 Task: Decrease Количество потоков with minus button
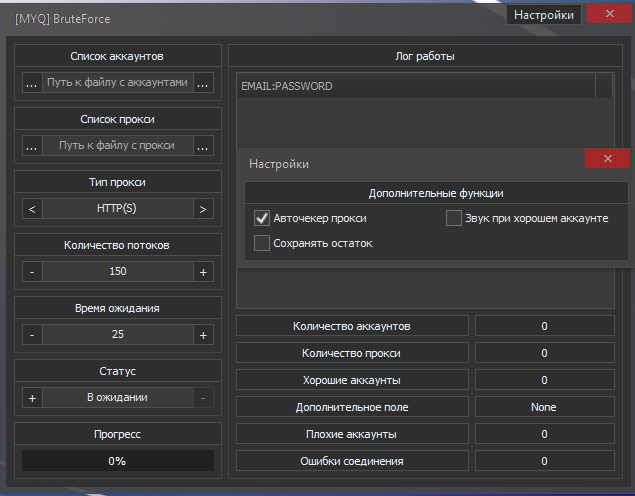point(31,272)
